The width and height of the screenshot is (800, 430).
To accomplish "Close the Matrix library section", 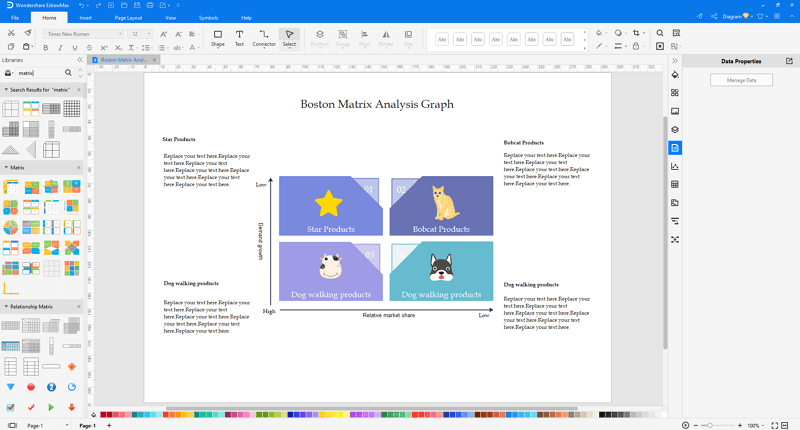I will [x=79, y=167].
